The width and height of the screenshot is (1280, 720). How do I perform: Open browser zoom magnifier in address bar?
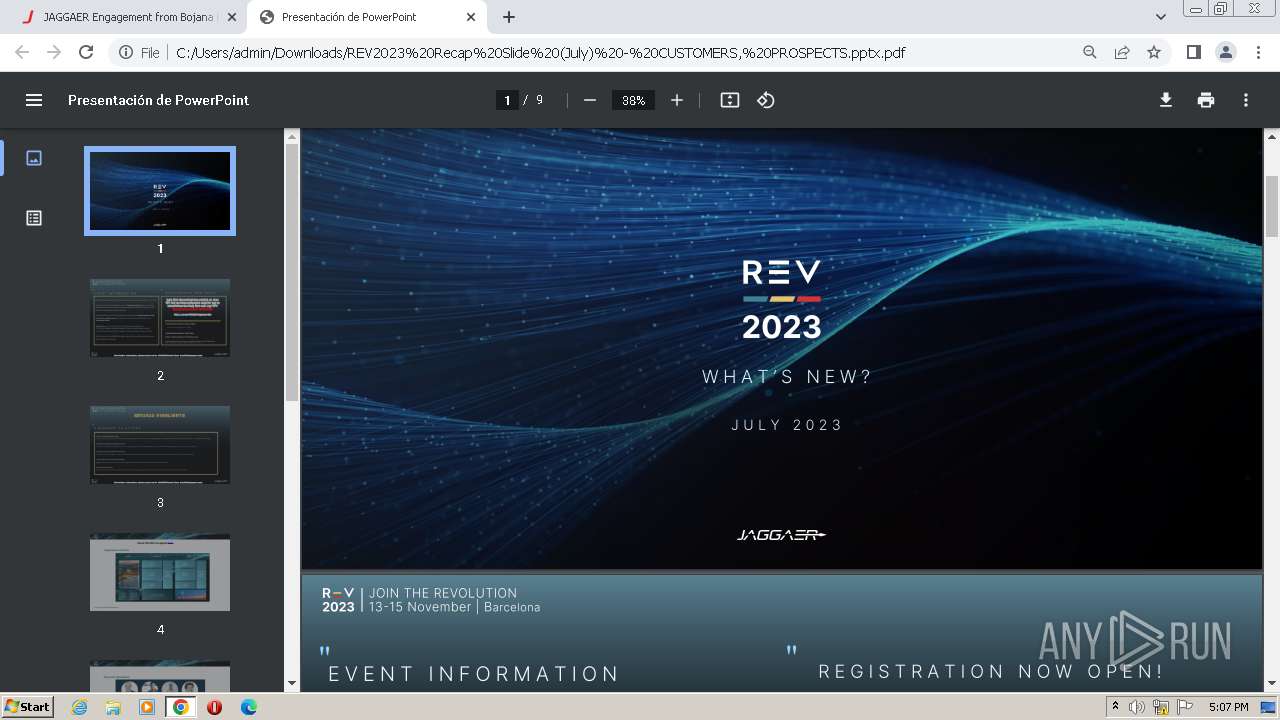tap(1090, 52)
